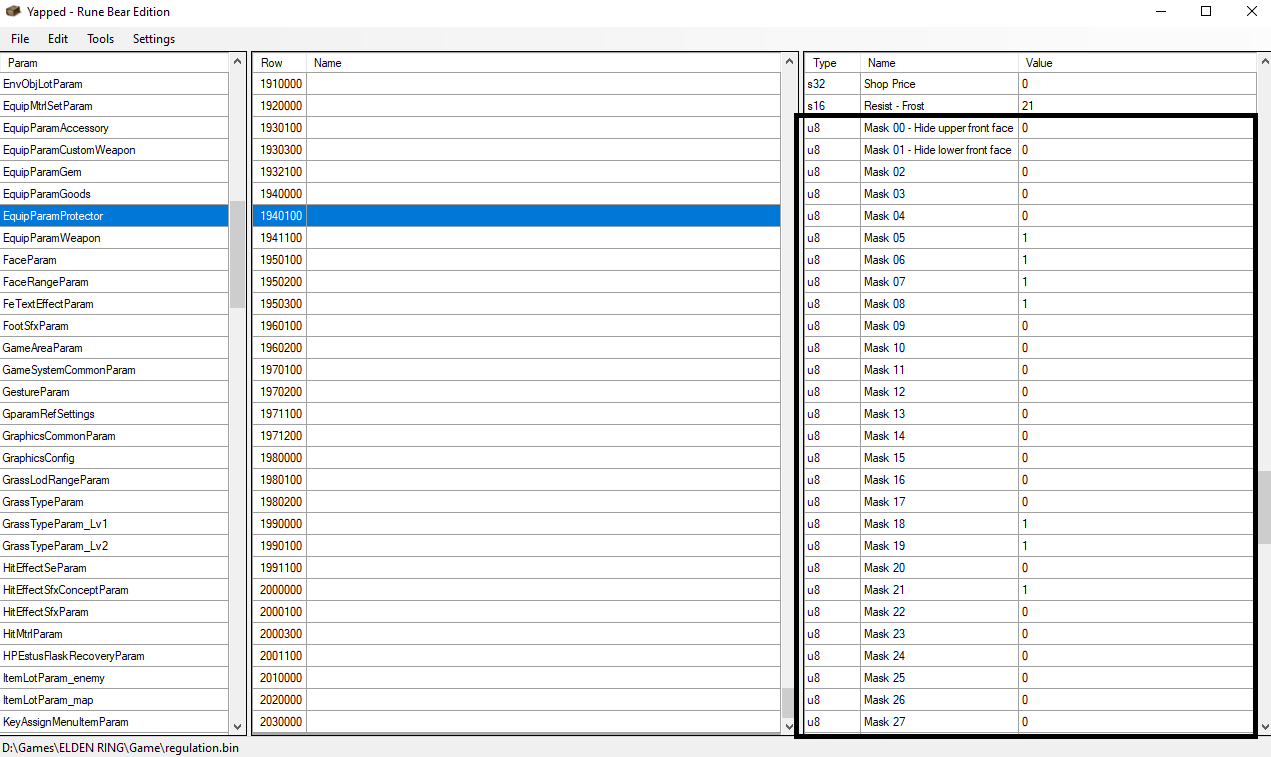
Task: Click the param list scrollbar up arrow
Action: (237, 62)
